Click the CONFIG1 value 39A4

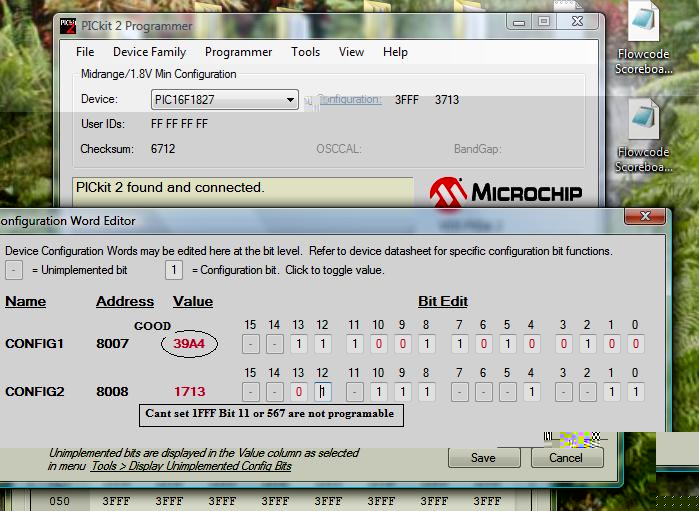(x=189, y=344)
